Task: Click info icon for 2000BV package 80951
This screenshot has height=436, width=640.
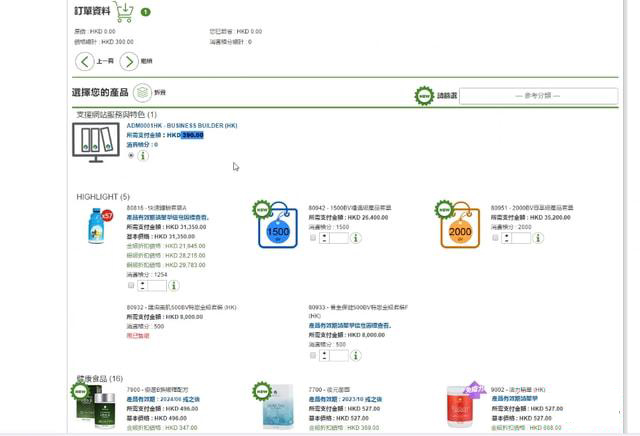Action: (539, 239)
